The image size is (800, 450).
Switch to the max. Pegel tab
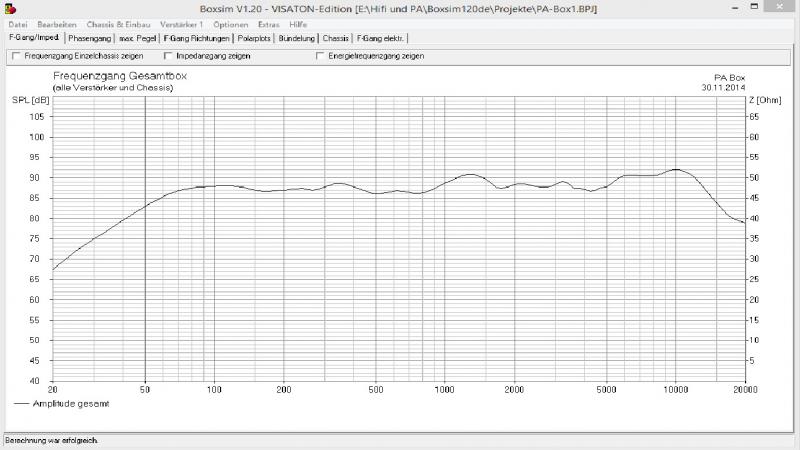pyautogui.click(x=137, y=38)
